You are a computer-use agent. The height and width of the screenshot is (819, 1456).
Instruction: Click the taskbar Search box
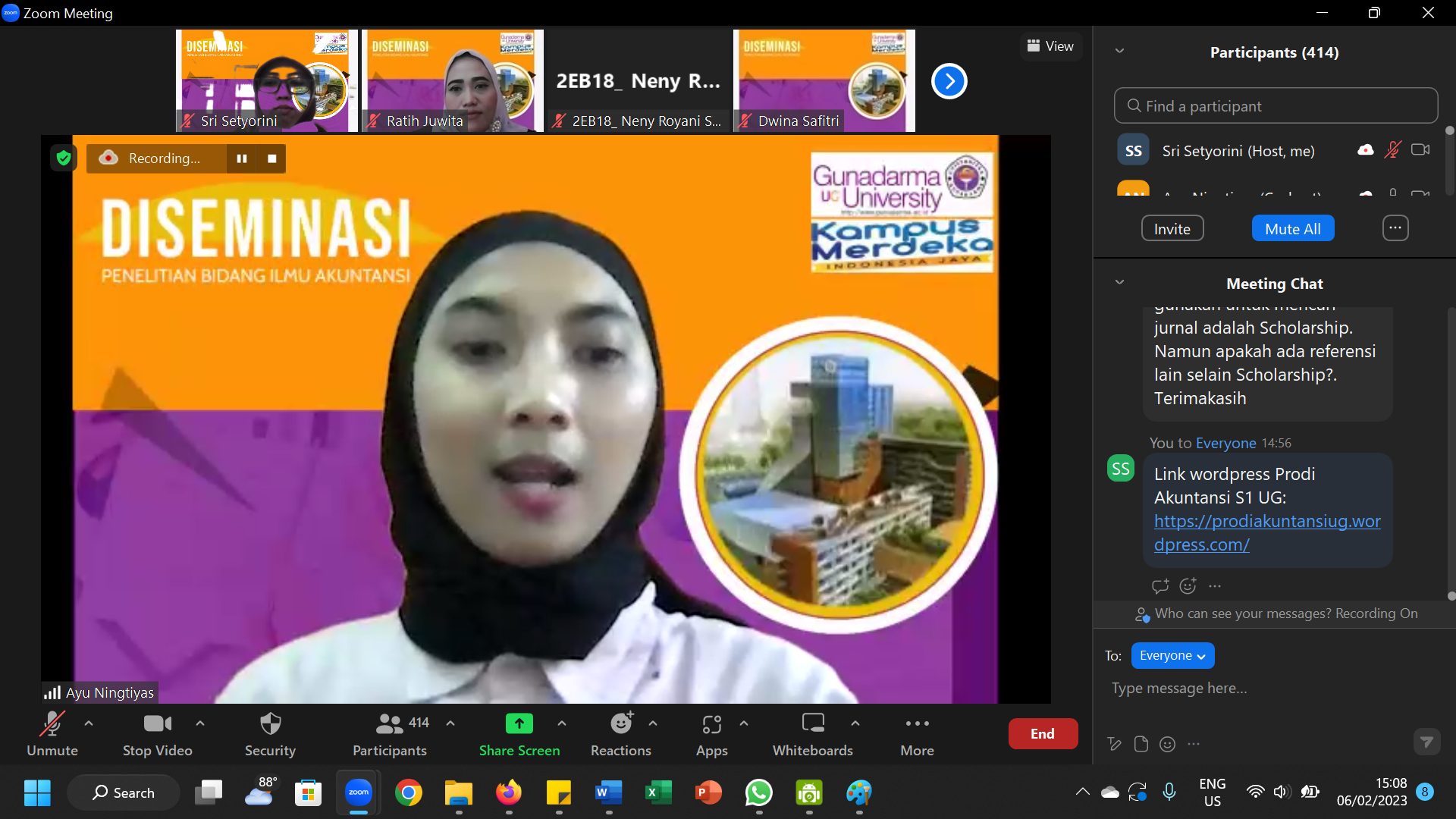point(124,792)
